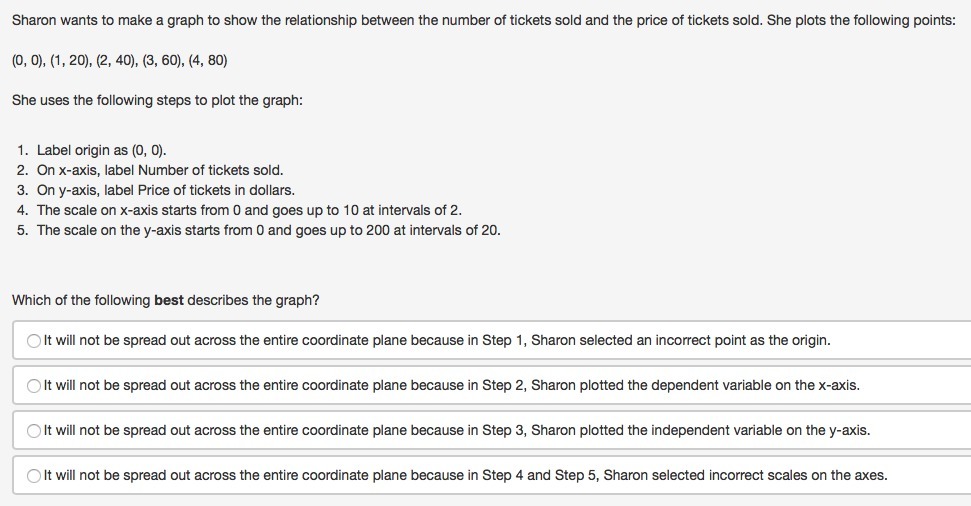Click the sentence 'She uses the following steps'
This screenshot has height=506, width=971.
[157, 100]
